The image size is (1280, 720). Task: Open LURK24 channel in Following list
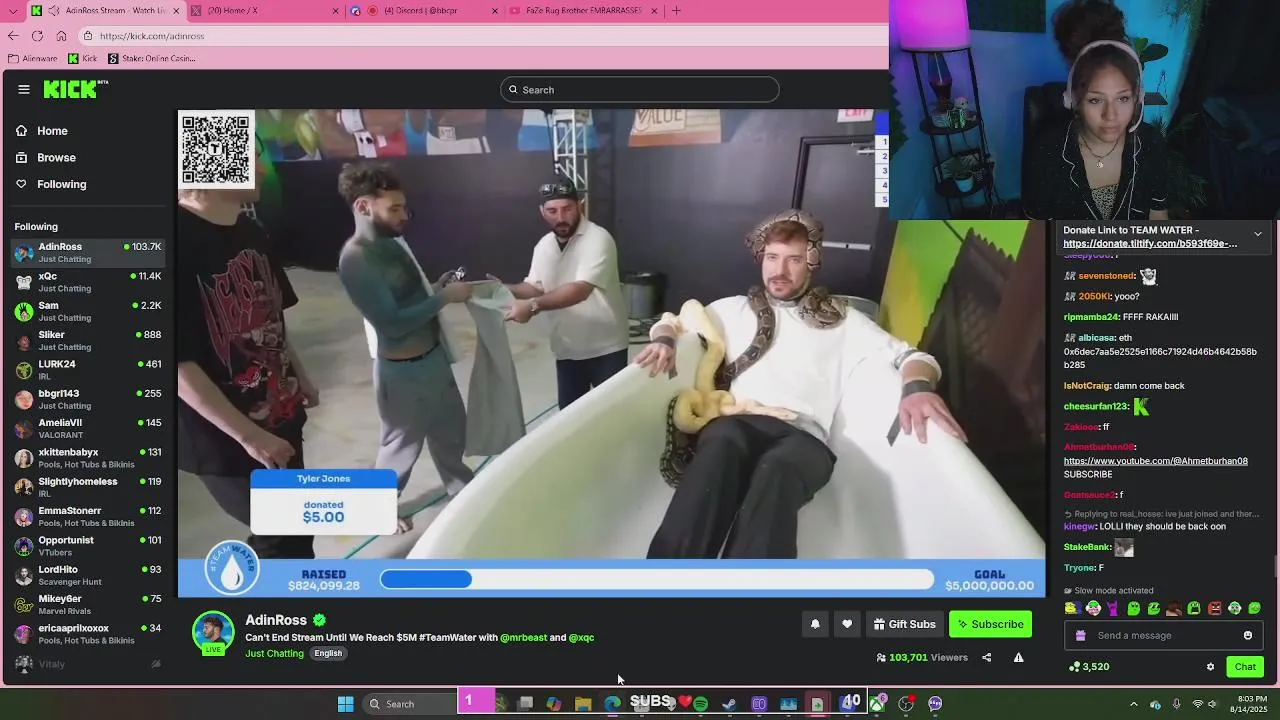(88, 370)
